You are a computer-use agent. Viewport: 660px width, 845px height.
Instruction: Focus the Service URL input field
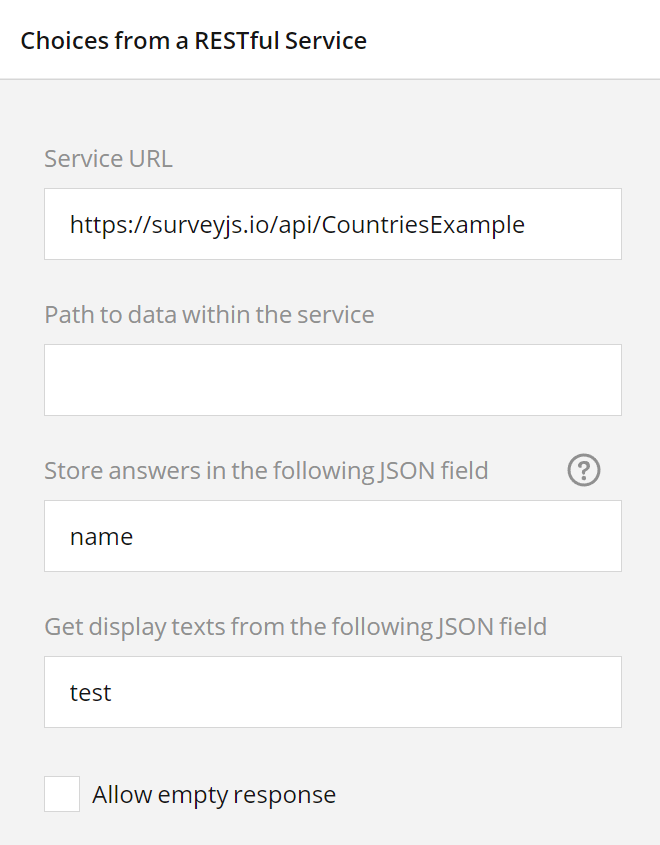(x=333, y=224)
